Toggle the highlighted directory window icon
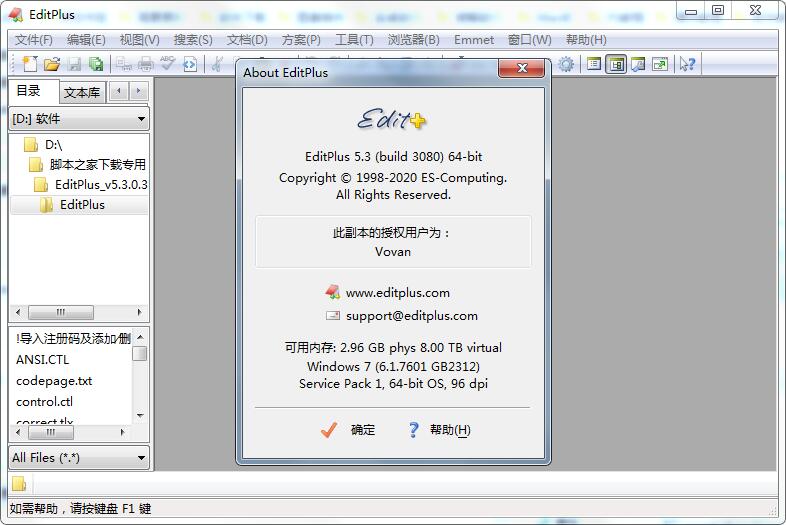Screen dimensions: 786x525 pos(616,64)
